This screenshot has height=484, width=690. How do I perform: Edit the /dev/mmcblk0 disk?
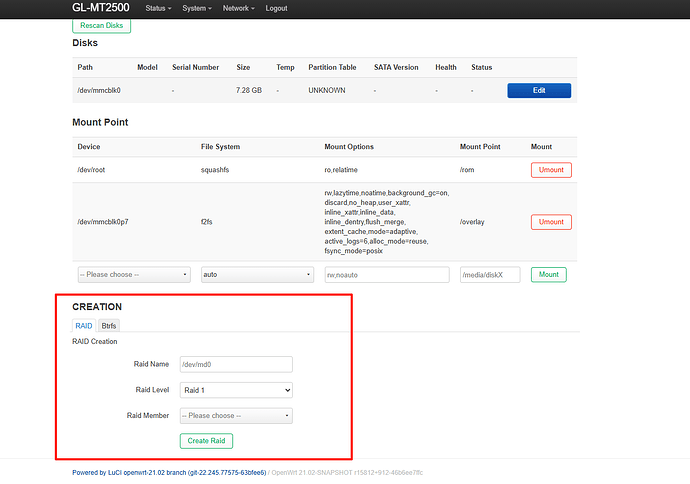[x=539, y=90]
